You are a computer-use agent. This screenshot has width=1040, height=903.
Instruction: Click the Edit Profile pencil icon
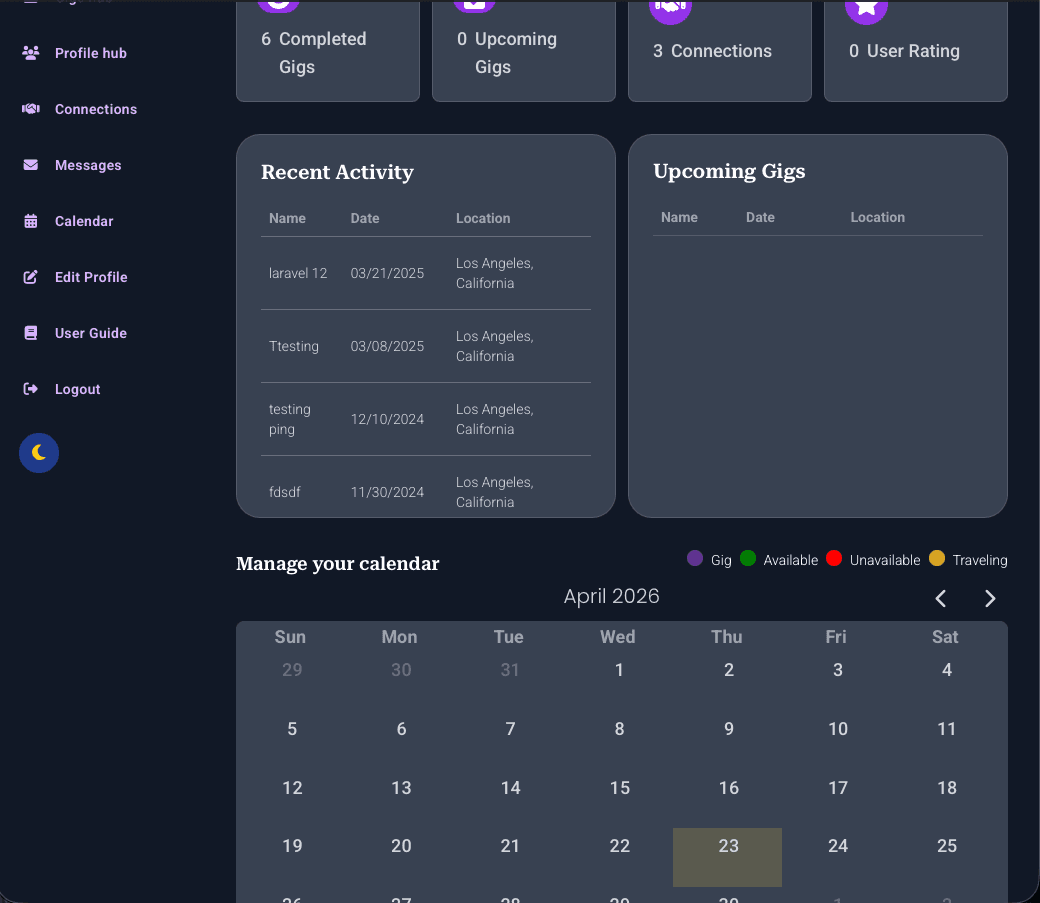pyautogui.click(x=31, y=277)
